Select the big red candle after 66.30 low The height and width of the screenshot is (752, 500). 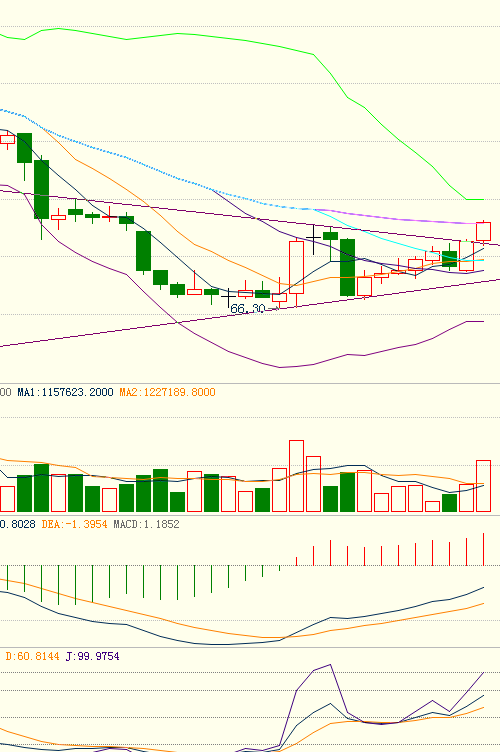(x=296, y=267)
